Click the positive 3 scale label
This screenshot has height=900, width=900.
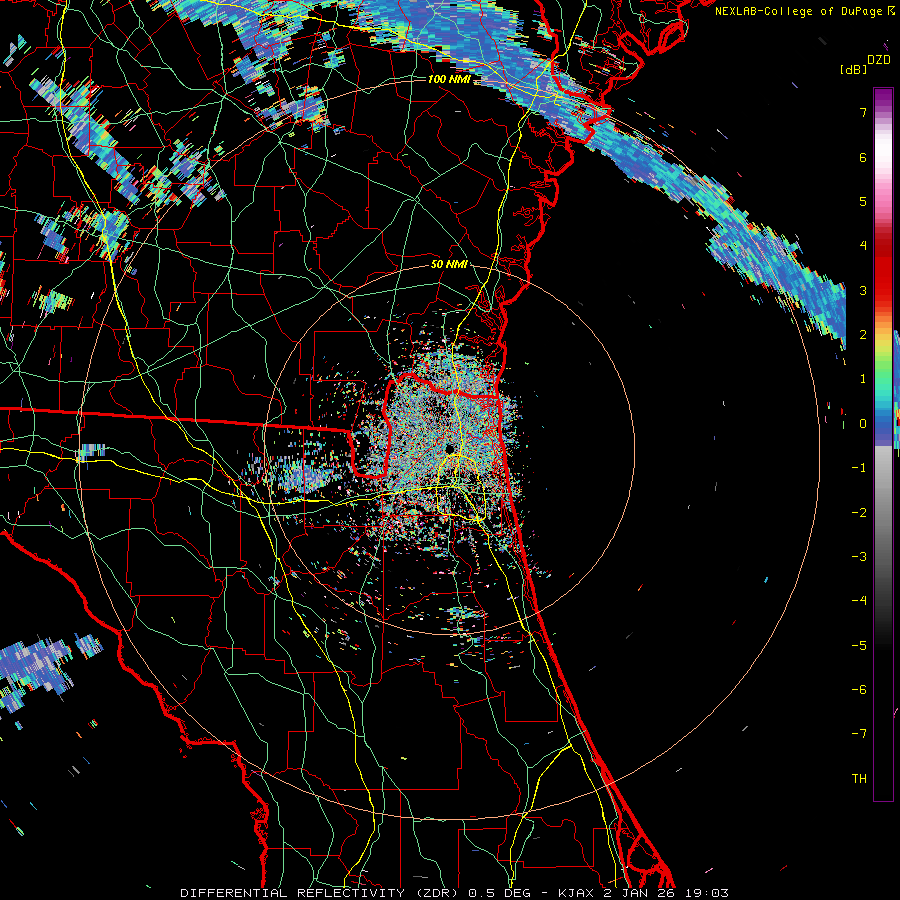click(863, 290)
